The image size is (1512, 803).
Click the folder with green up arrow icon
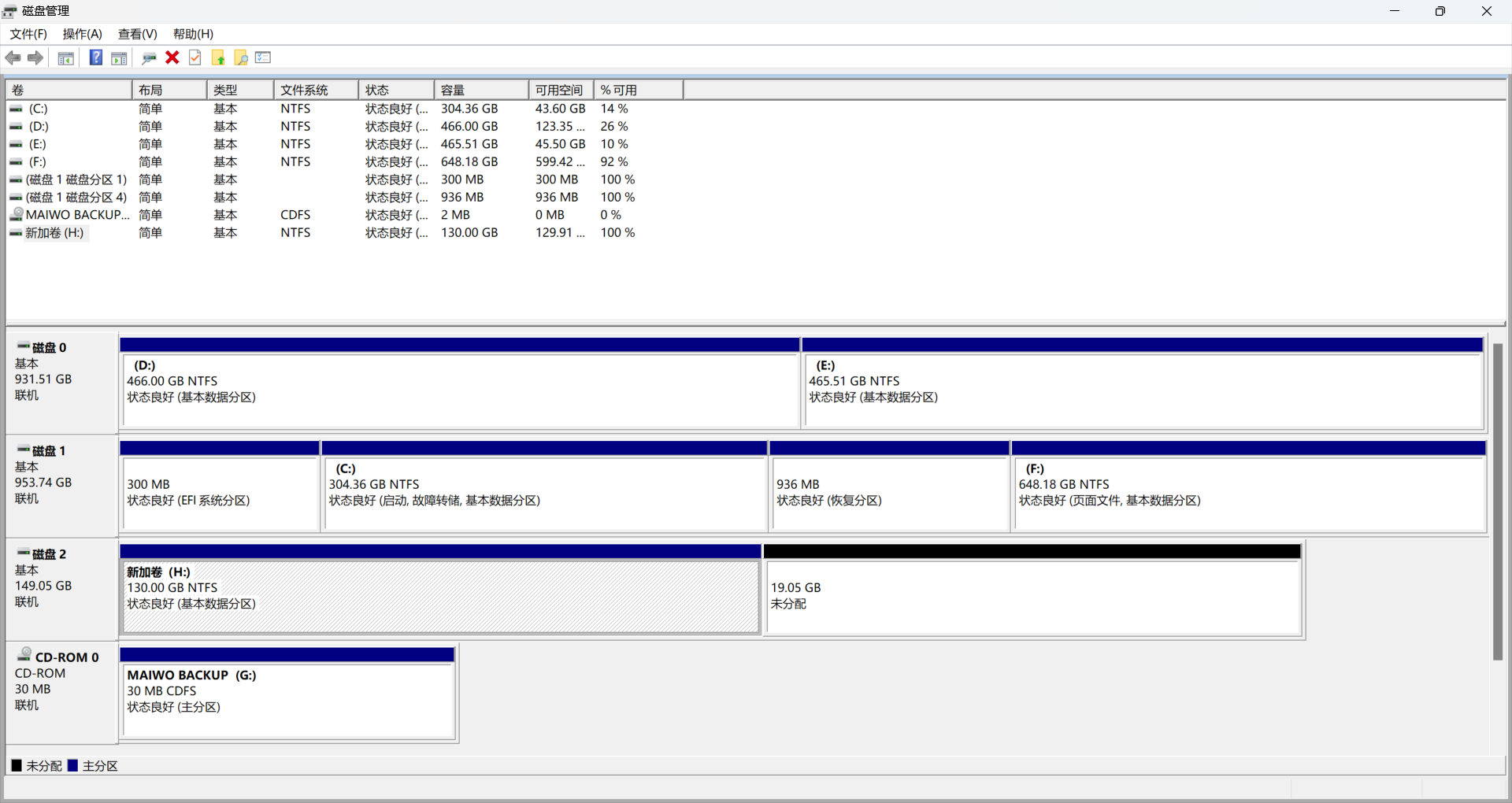click(218, 57)
